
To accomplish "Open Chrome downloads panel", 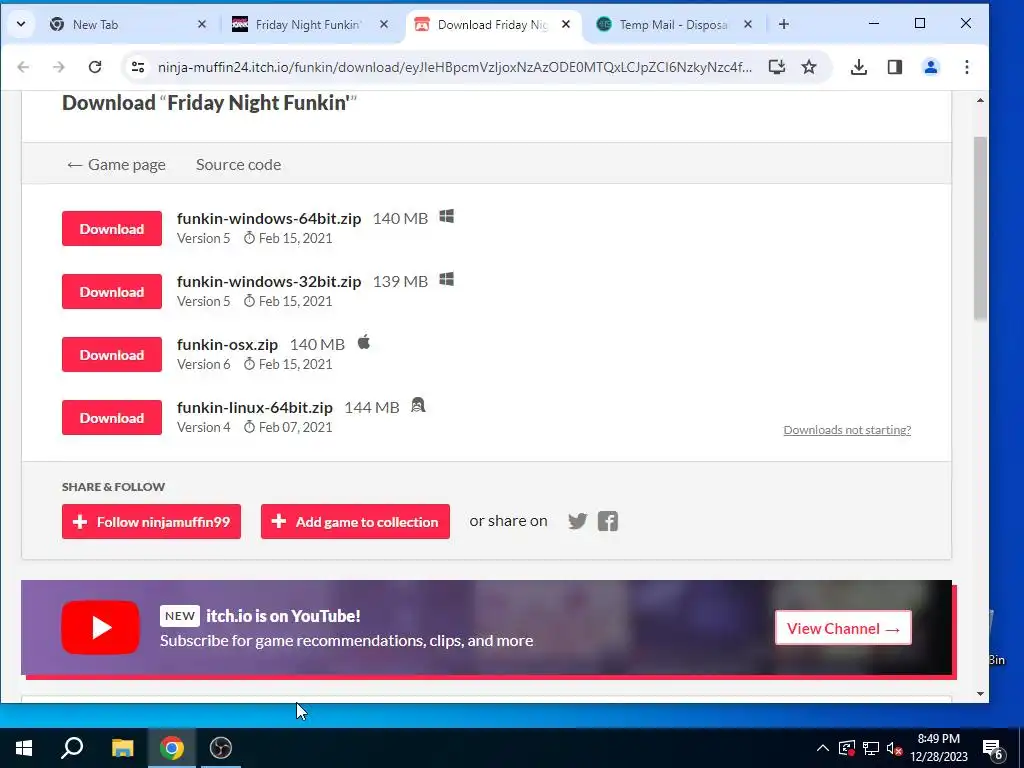I will click(859, 67).
